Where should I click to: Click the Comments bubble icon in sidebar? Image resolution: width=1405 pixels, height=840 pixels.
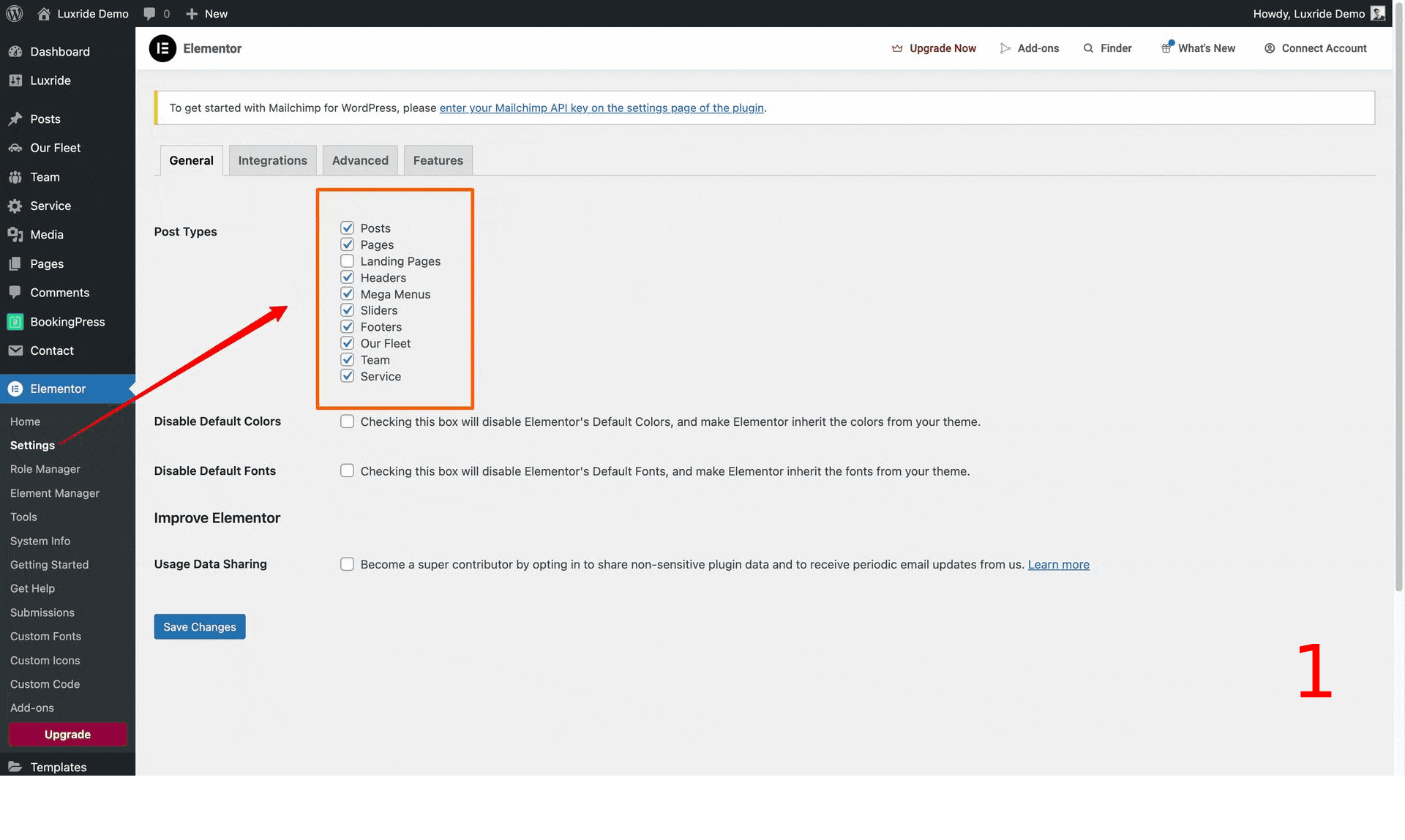coord(15,293)
